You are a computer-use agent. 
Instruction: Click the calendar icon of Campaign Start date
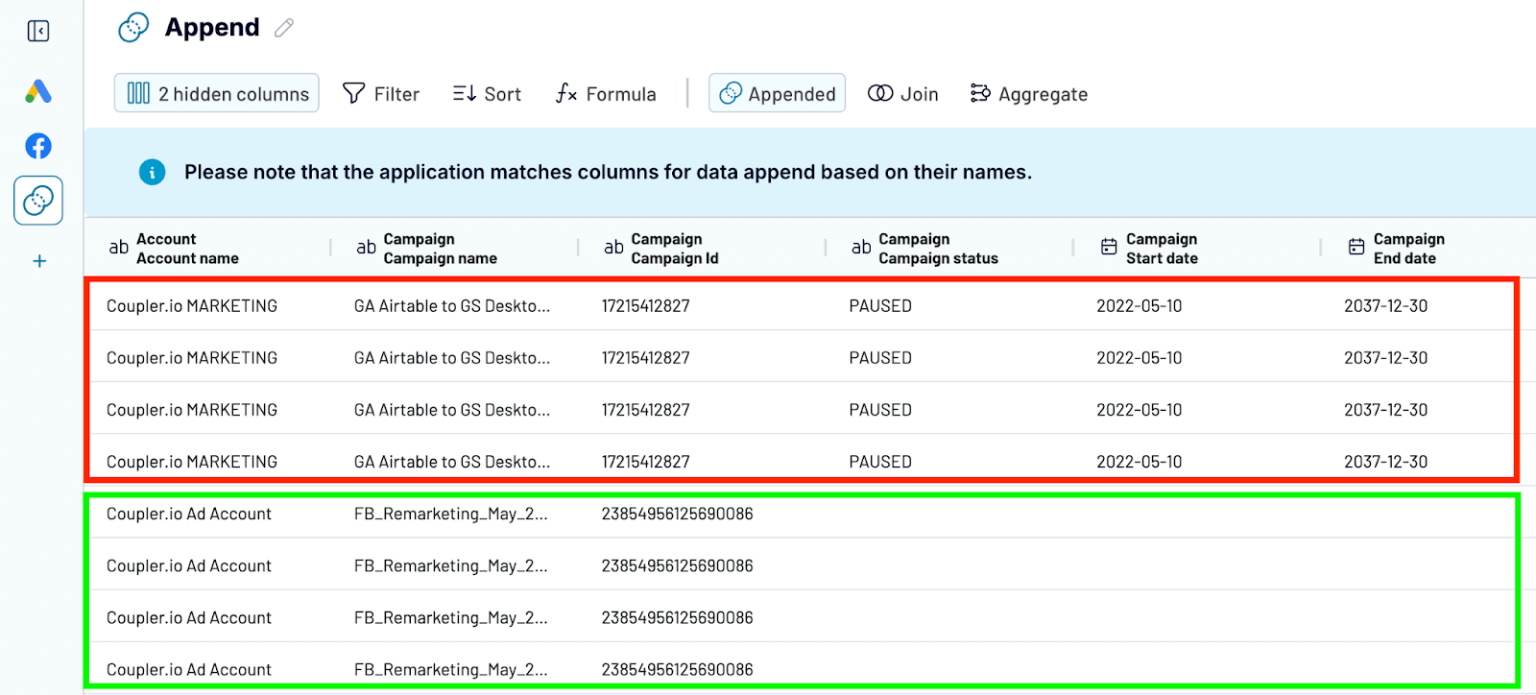click(x=1108, y=247)
